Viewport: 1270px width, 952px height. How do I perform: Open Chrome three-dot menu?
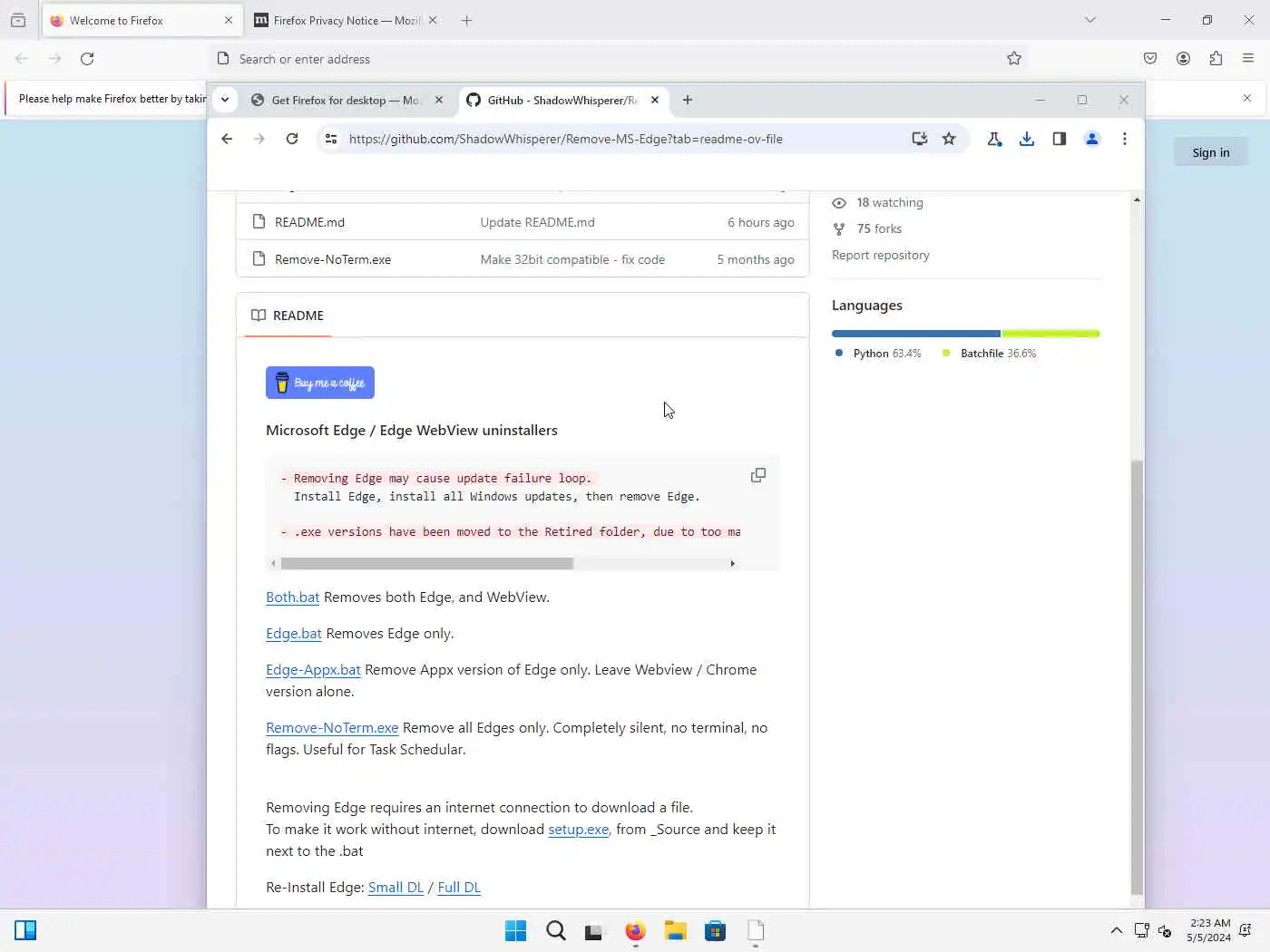coord(1125,139)
